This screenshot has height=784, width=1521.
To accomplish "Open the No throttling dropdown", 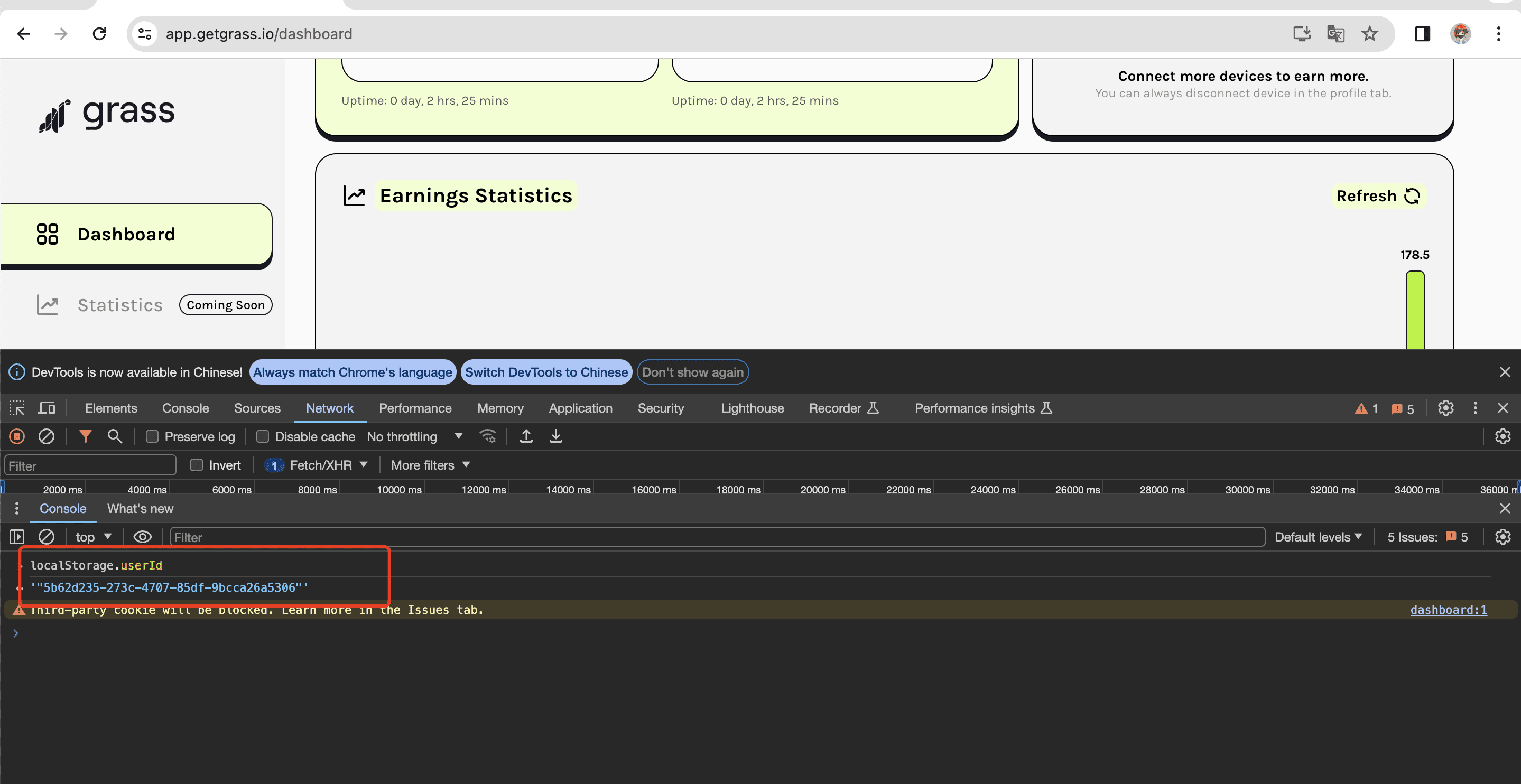I will (414, 436).
